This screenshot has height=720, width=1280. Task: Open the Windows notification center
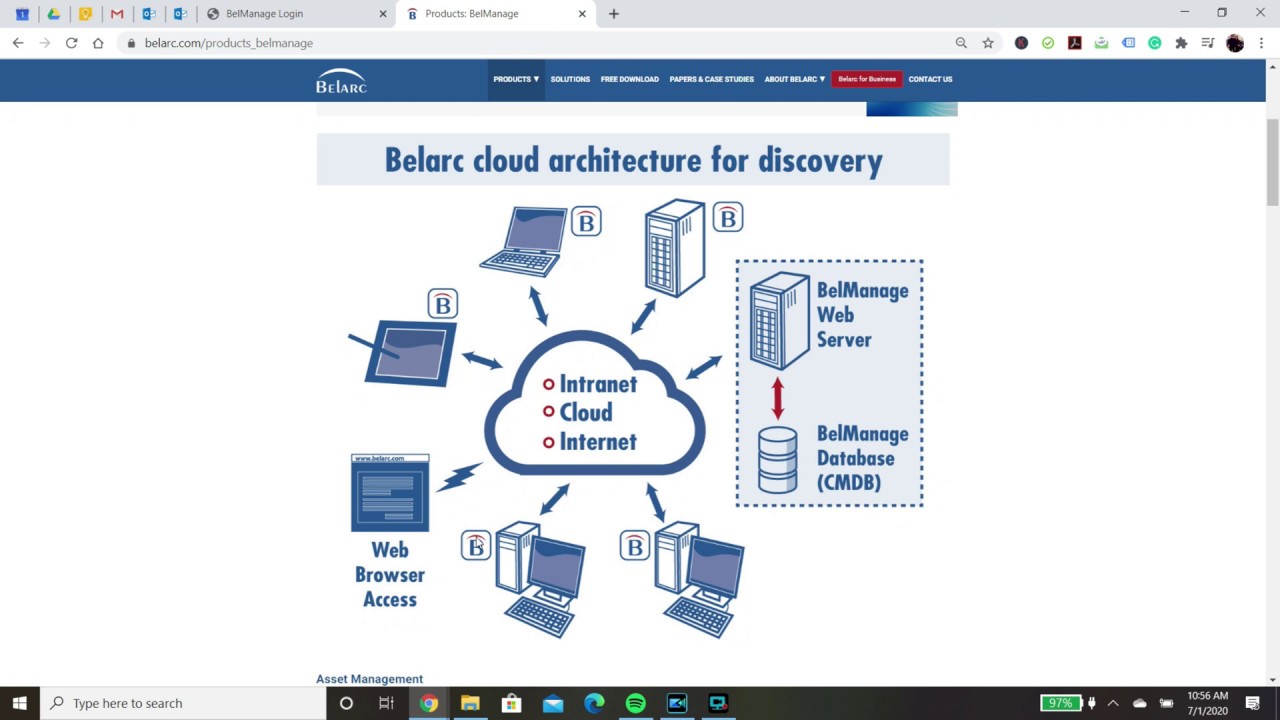[1253, 703]
